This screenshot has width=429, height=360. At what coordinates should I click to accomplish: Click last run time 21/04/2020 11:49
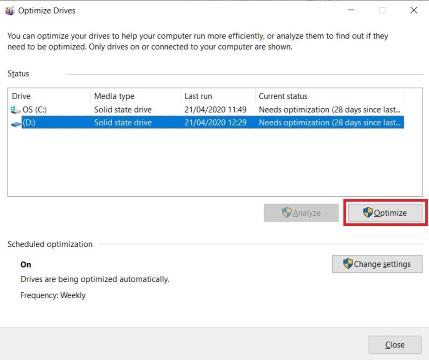[x=215, y=110]
